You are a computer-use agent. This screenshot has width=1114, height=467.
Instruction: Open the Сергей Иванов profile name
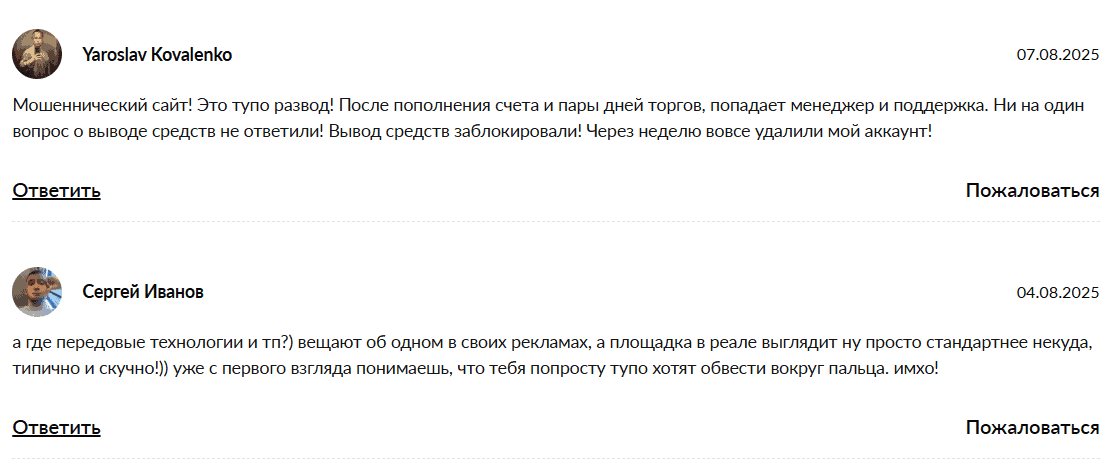click(143, 292)
